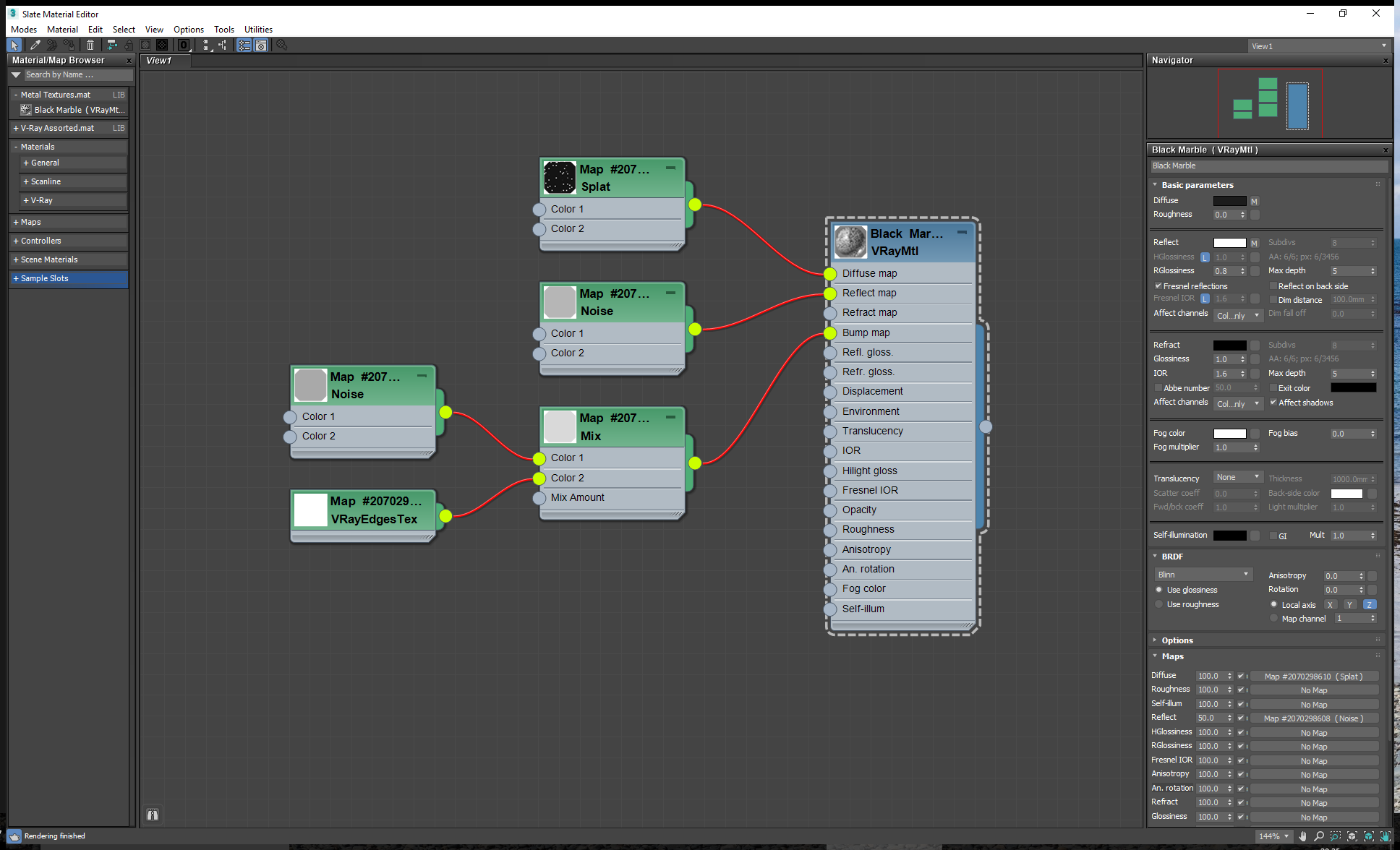1400x850 pixels.
Task: Enable the Exit color checkbox
Action: click(x=1273, y=388)
